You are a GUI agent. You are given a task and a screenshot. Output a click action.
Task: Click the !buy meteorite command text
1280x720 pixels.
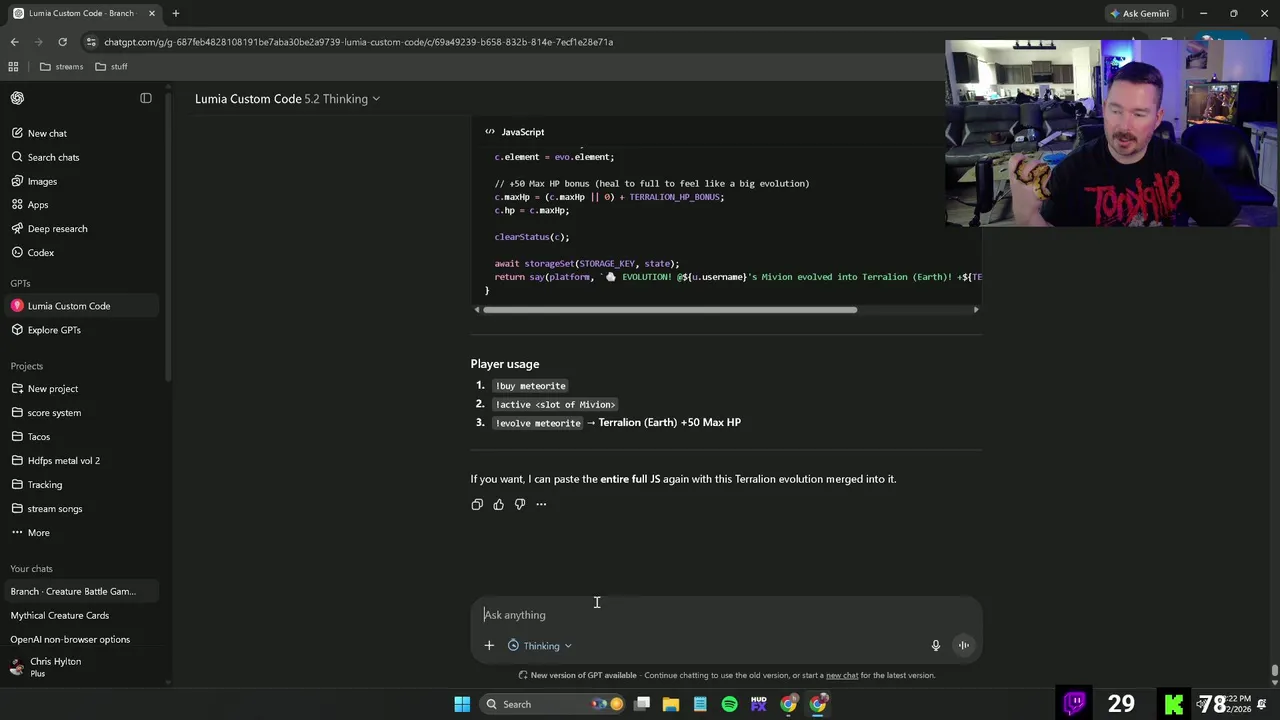(530, 386)
